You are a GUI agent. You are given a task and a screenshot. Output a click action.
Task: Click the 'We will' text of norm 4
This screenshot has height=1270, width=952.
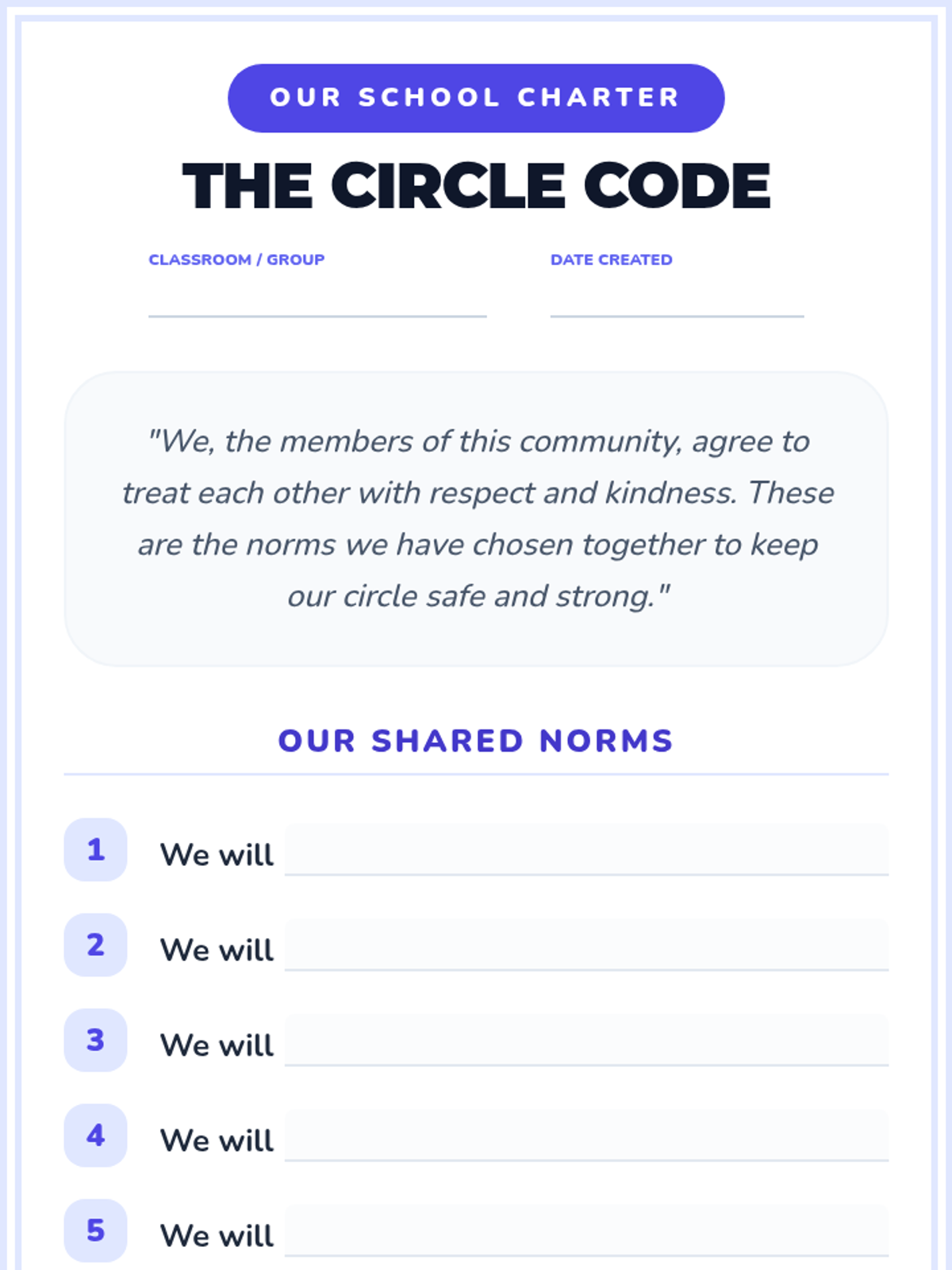(x=217, y=1141)
